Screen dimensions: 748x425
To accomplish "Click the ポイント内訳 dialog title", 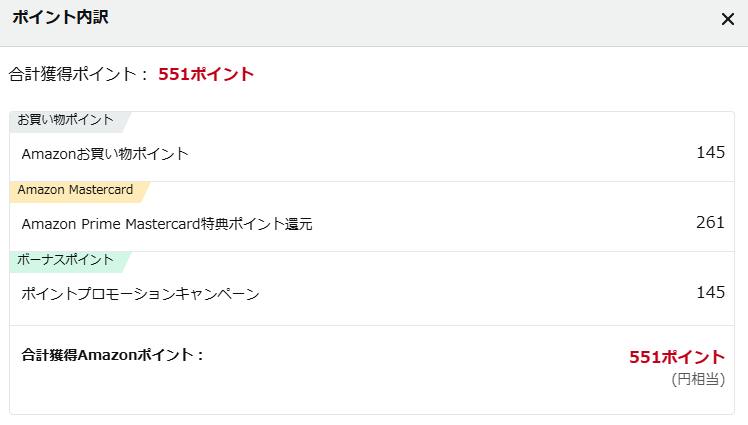I will coord(60,18).
